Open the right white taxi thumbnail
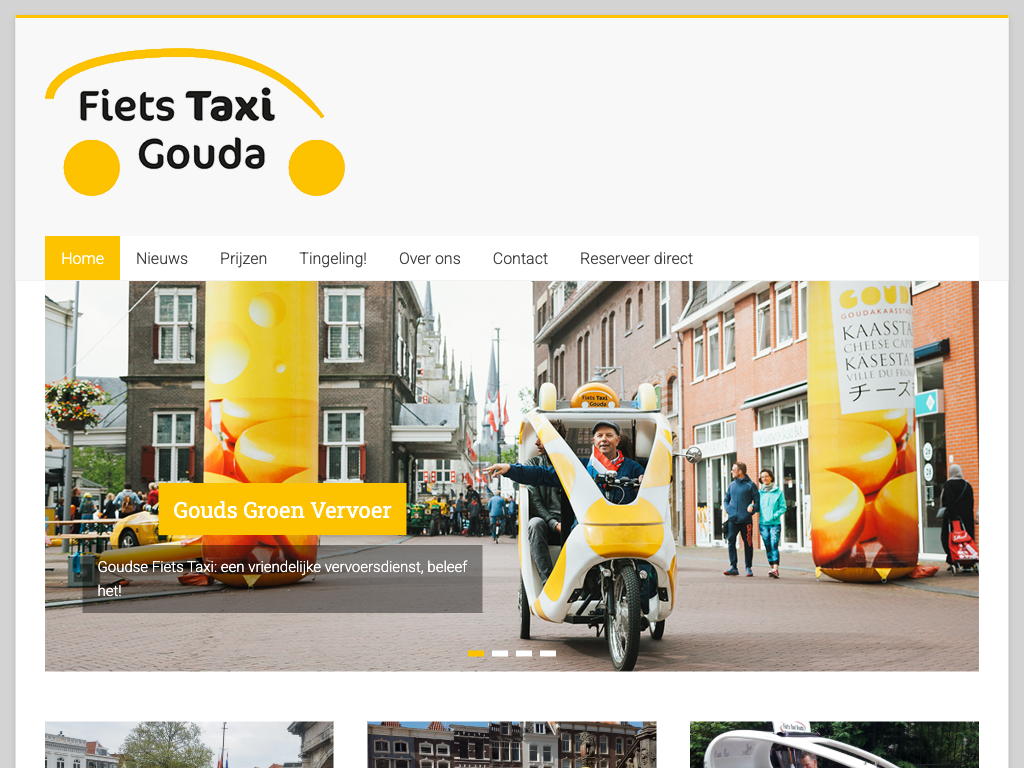Viewport: 1024px width, 768px height. [834, 745]
